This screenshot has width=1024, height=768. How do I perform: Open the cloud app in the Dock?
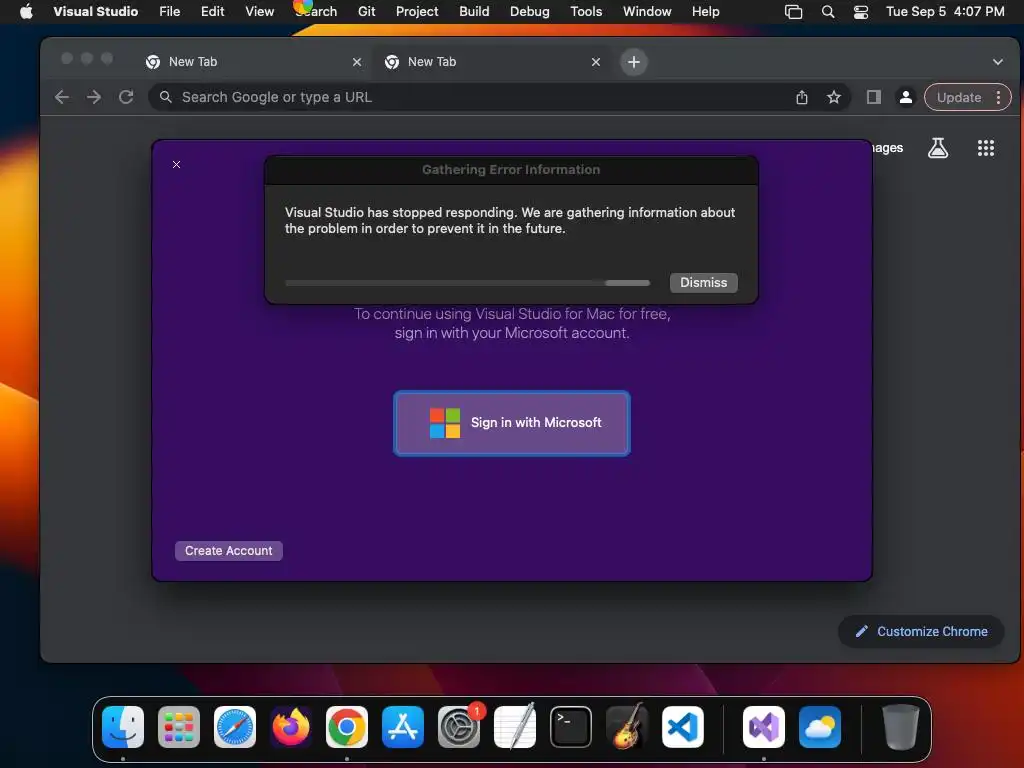pos(820,727)
